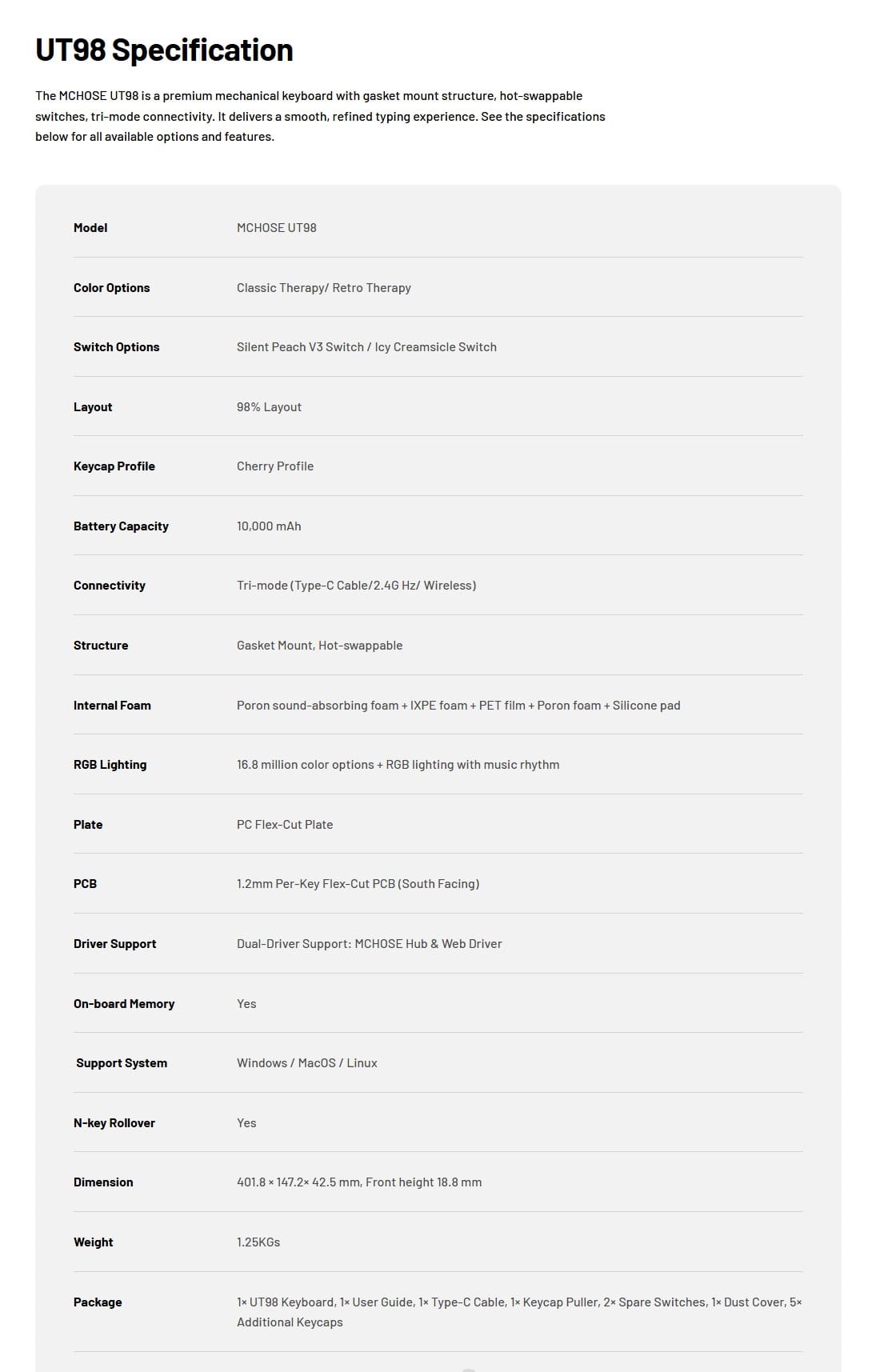Image resolution: width=880 pixels, height=1372 pixels.
Task: Click the PC Flex-Cut Plate value
Action: point(285,825)
